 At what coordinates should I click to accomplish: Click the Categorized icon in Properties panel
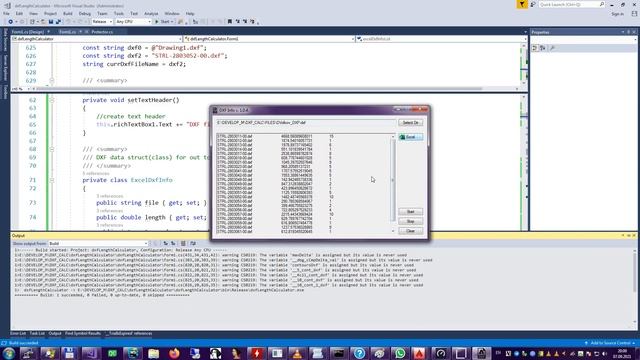click(x=535, y=48)
